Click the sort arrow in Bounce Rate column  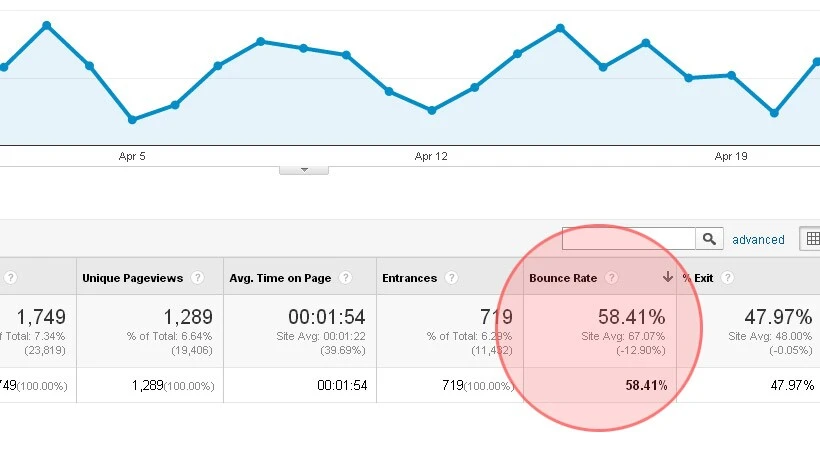click(x=667, y=277)
